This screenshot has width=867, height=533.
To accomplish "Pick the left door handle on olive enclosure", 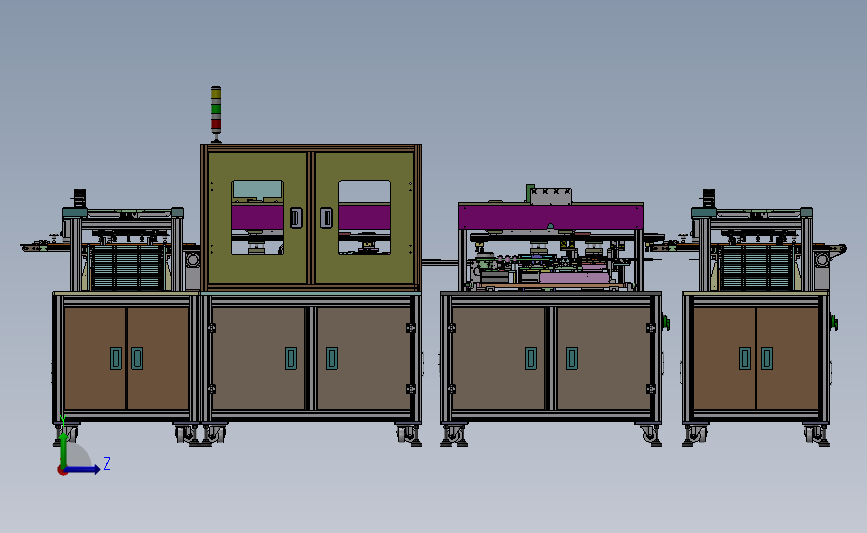I will click(296, 218).
